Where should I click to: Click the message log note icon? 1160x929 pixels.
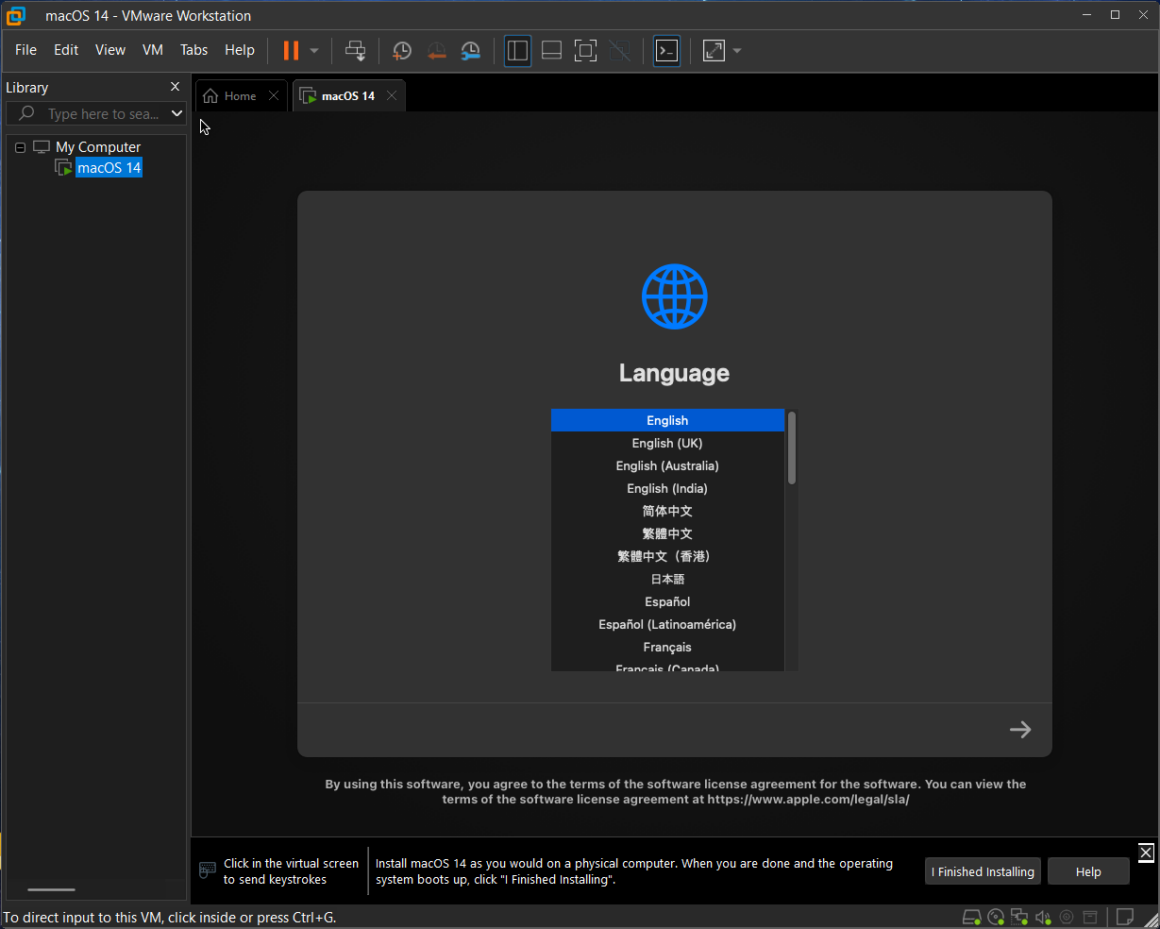pyautogui.click(x=1125, y=917)
